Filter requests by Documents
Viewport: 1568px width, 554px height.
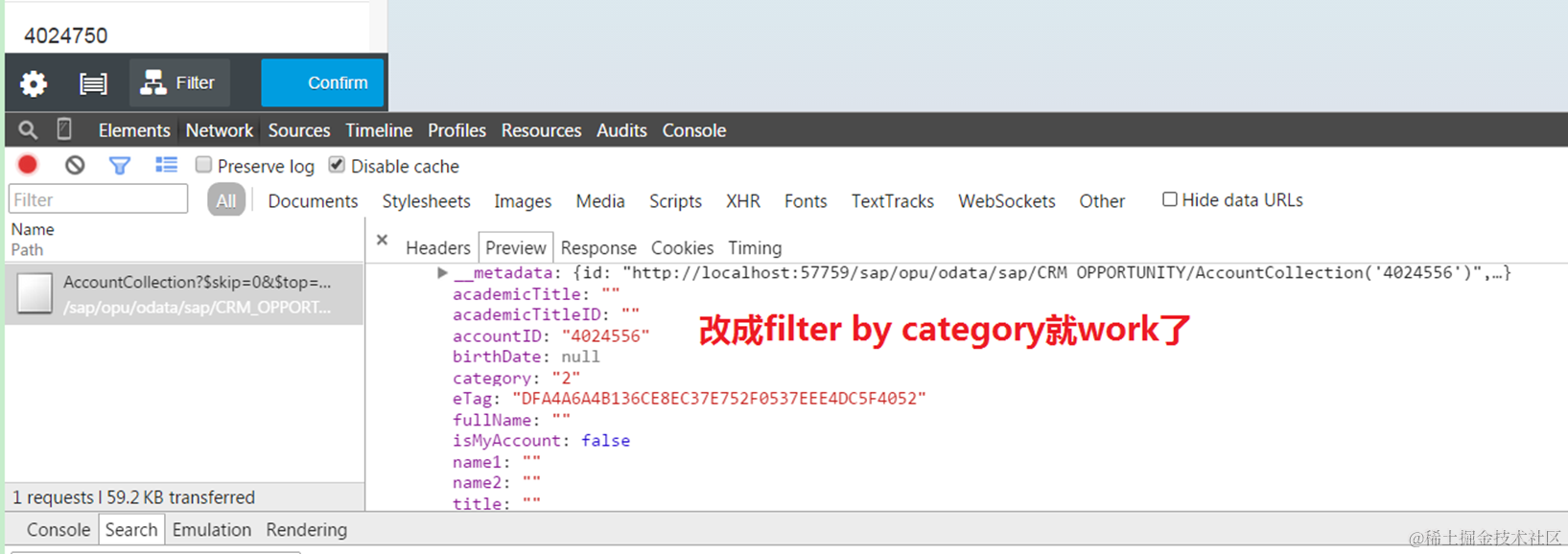[313, 201]
